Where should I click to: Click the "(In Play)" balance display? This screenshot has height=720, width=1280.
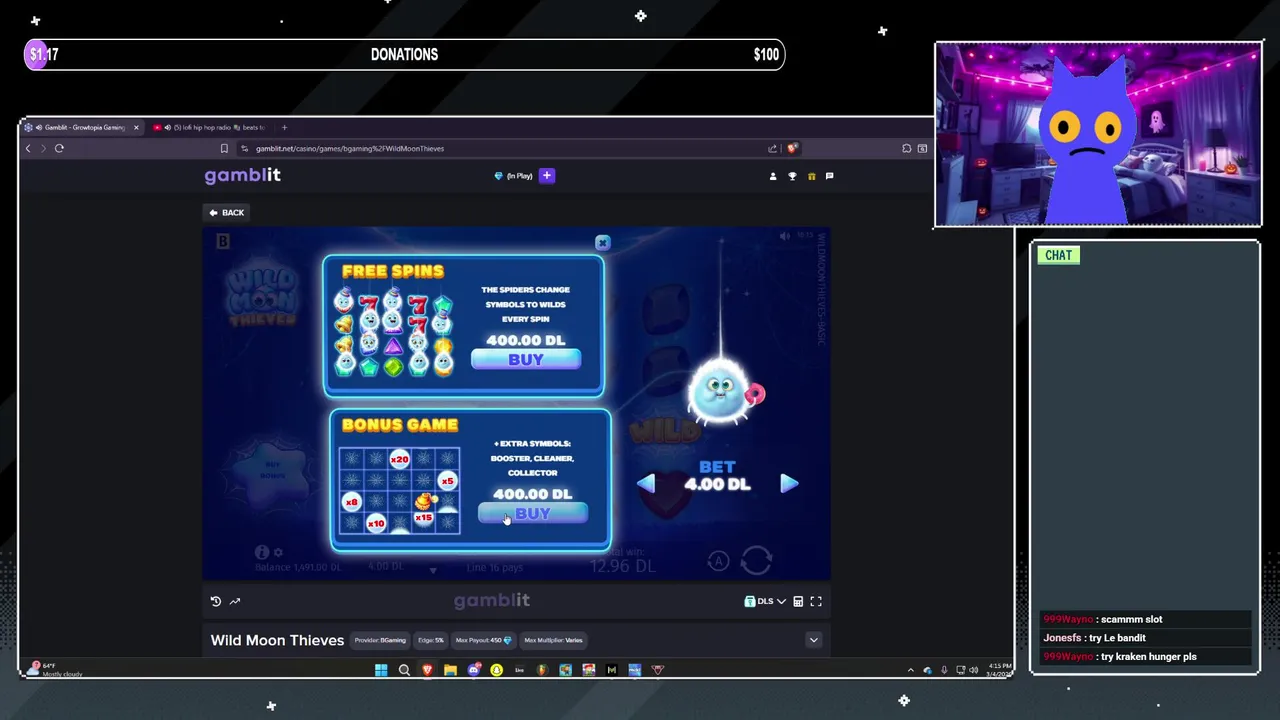(x=514, y=176)
